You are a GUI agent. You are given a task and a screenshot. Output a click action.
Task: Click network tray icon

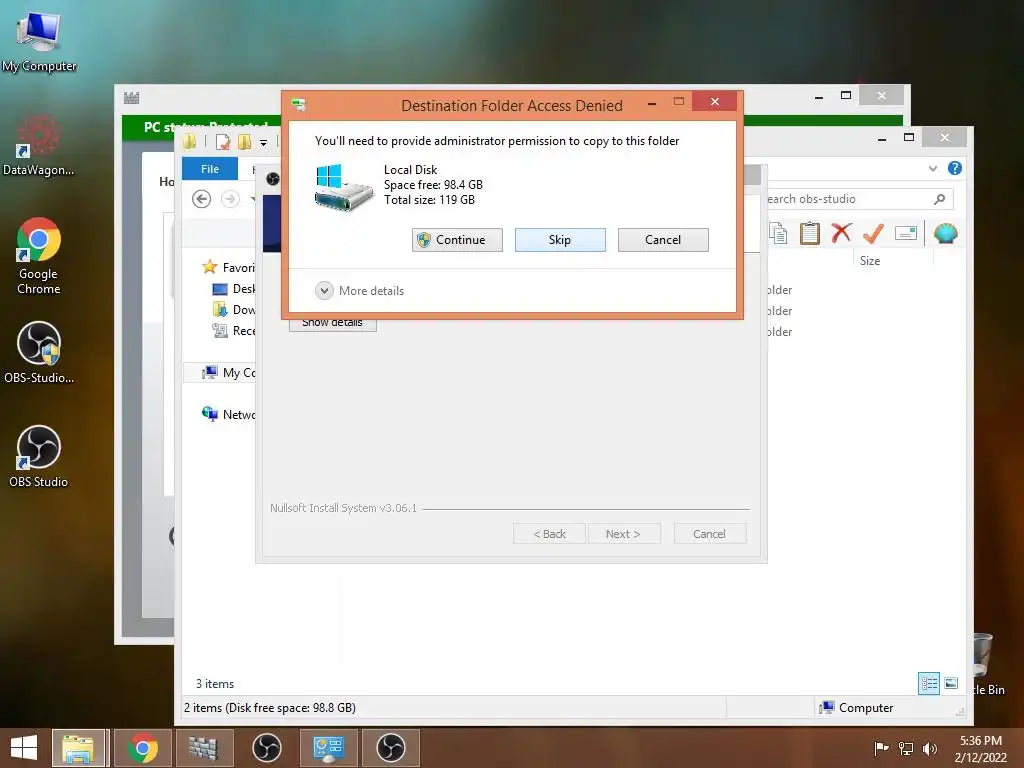pyautogui.click(x=906, y=748)
